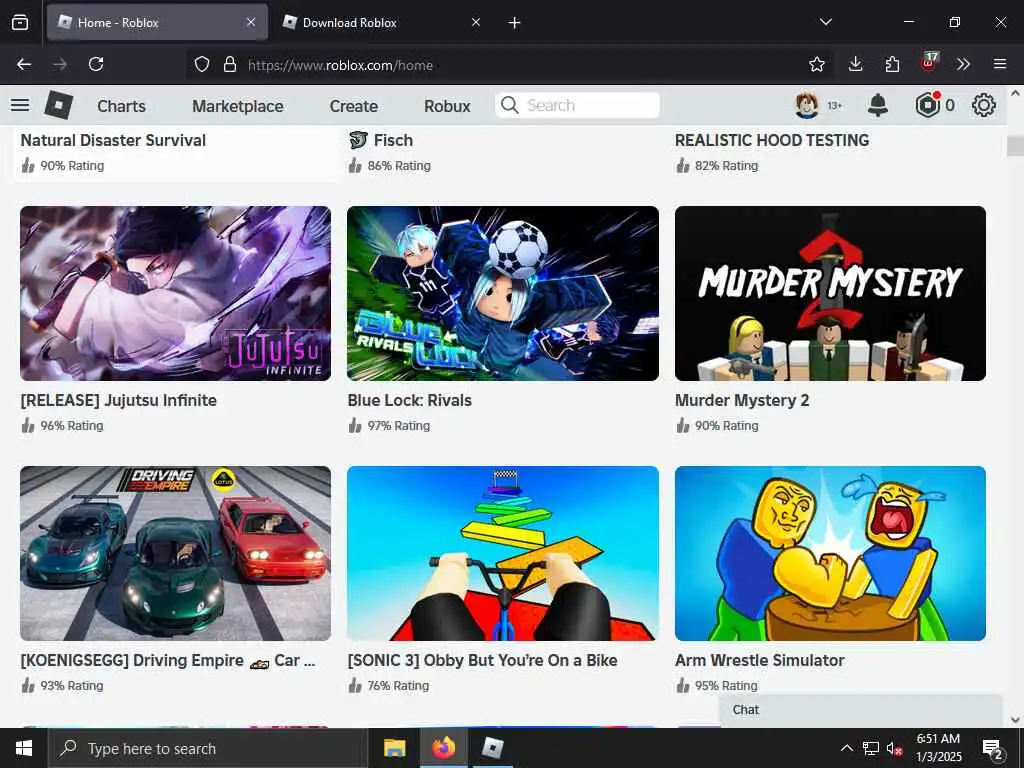Click the tracking protection shield icon
Viewport: 1024px width, 768px height.
pos(202,65)
